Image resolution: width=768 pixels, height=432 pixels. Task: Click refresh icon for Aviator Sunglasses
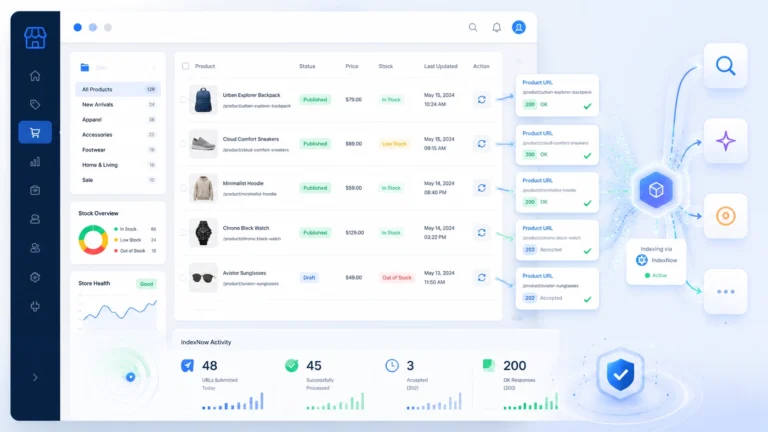[481, 277]
